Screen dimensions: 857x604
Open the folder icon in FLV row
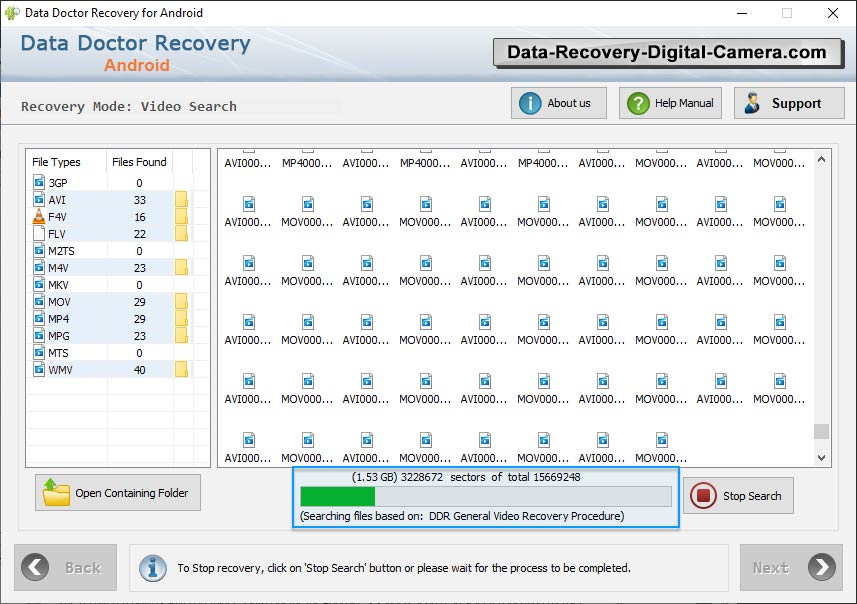pyautogui.click(x=181, y=233)
